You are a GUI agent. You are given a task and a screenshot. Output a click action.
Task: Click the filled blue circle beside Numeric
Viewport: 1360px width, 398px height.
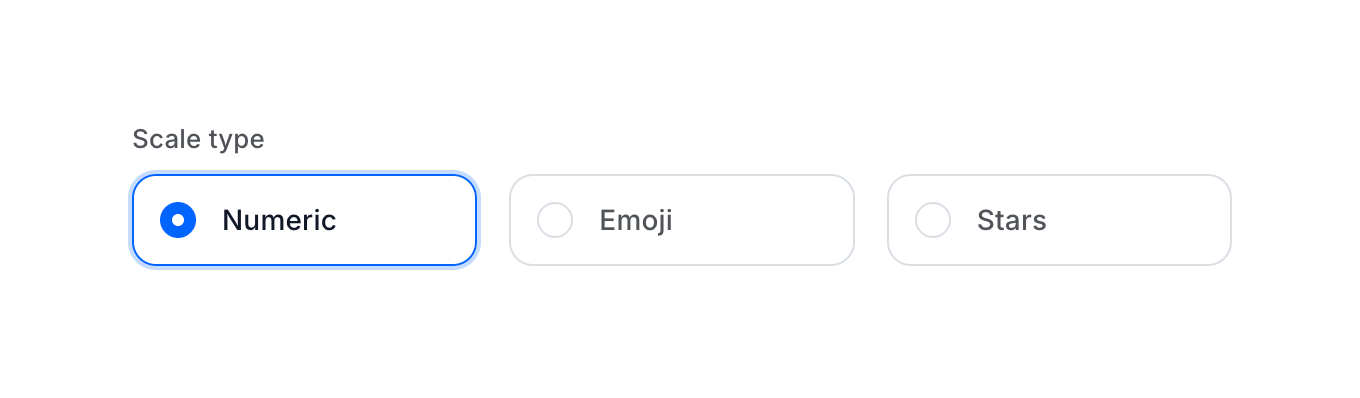(x=178, y=220)
